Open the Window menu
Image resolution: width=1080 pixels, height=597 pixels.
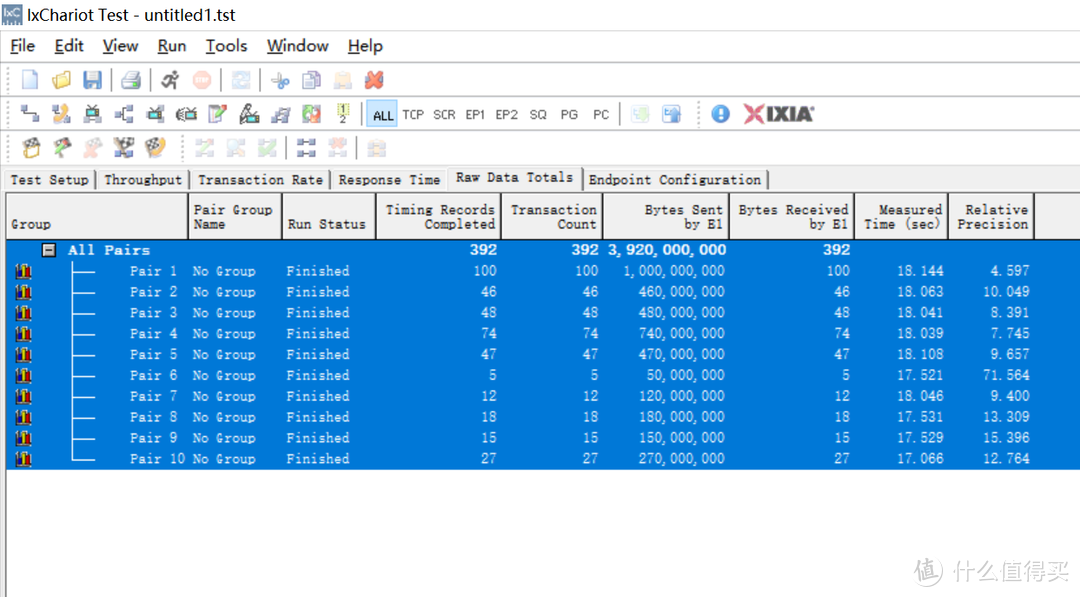297,46
